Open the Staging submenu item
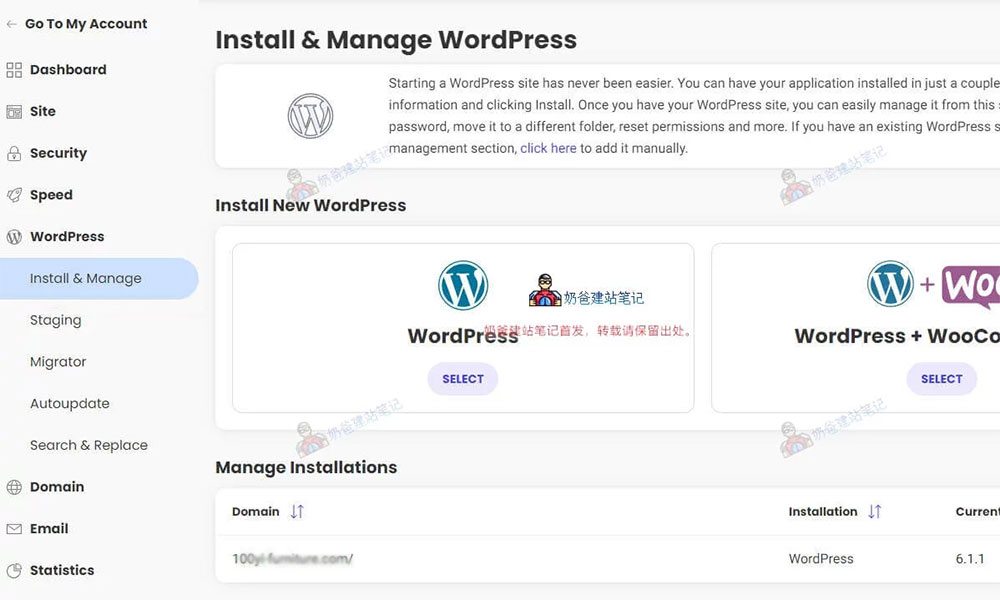The image size is (1000, 600). (56, 321)
